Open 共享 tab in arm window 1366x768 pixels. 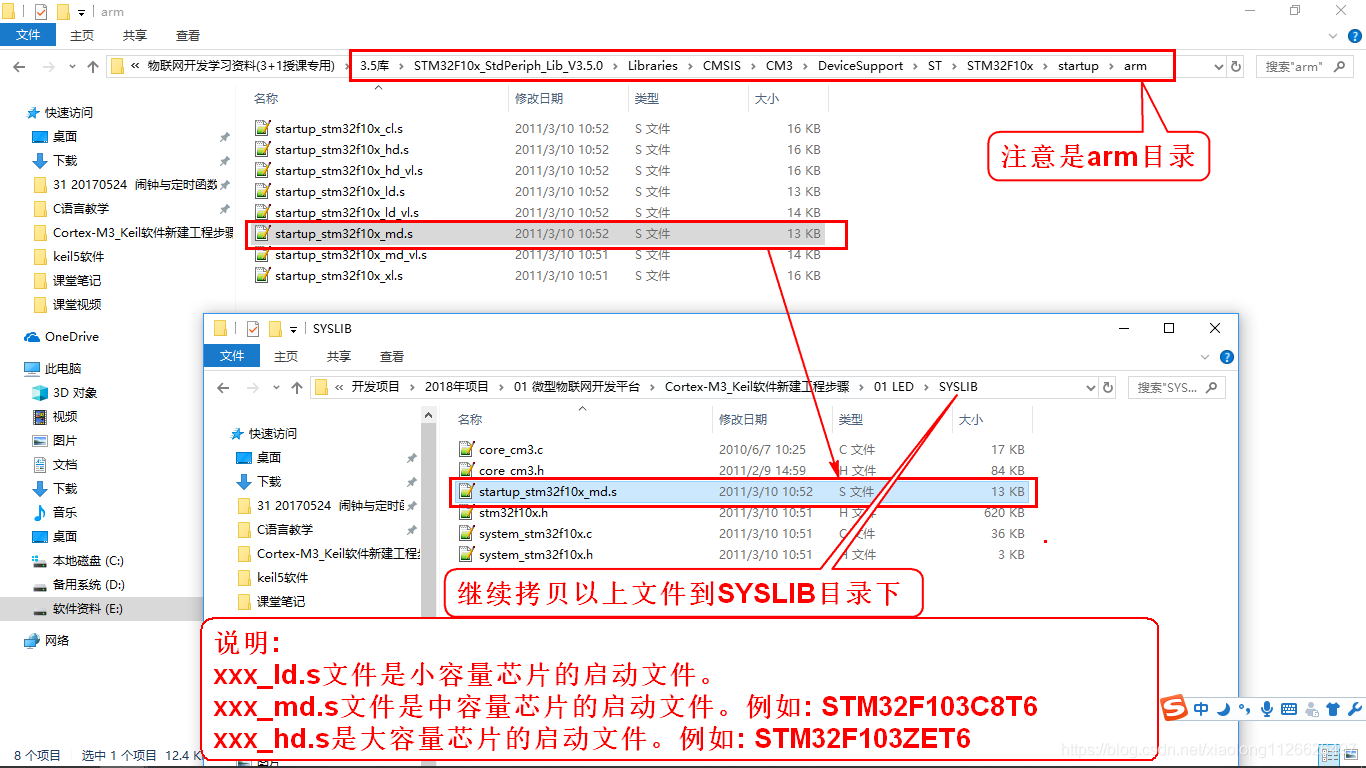pos(135,35)
